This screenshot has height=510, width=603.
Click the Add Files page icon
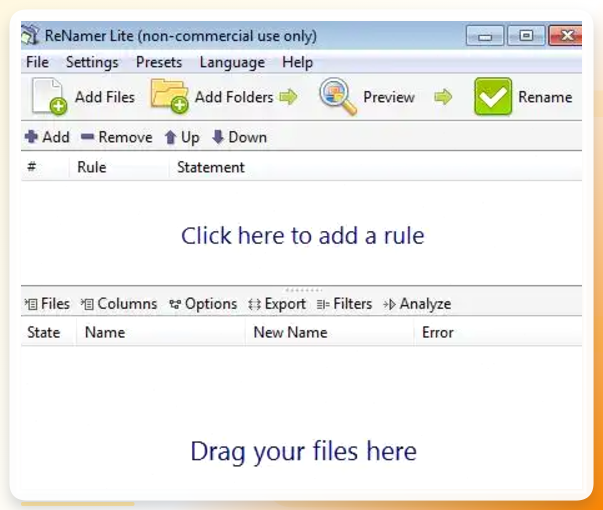(49, 96)
